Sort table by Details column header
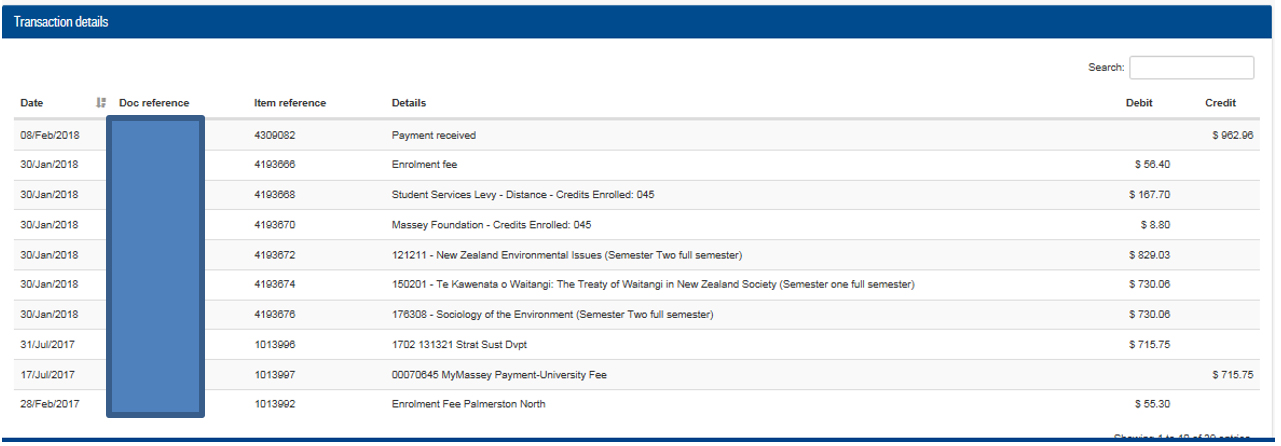Screen dimensions: 1281x446 click(x=409, y=103)
